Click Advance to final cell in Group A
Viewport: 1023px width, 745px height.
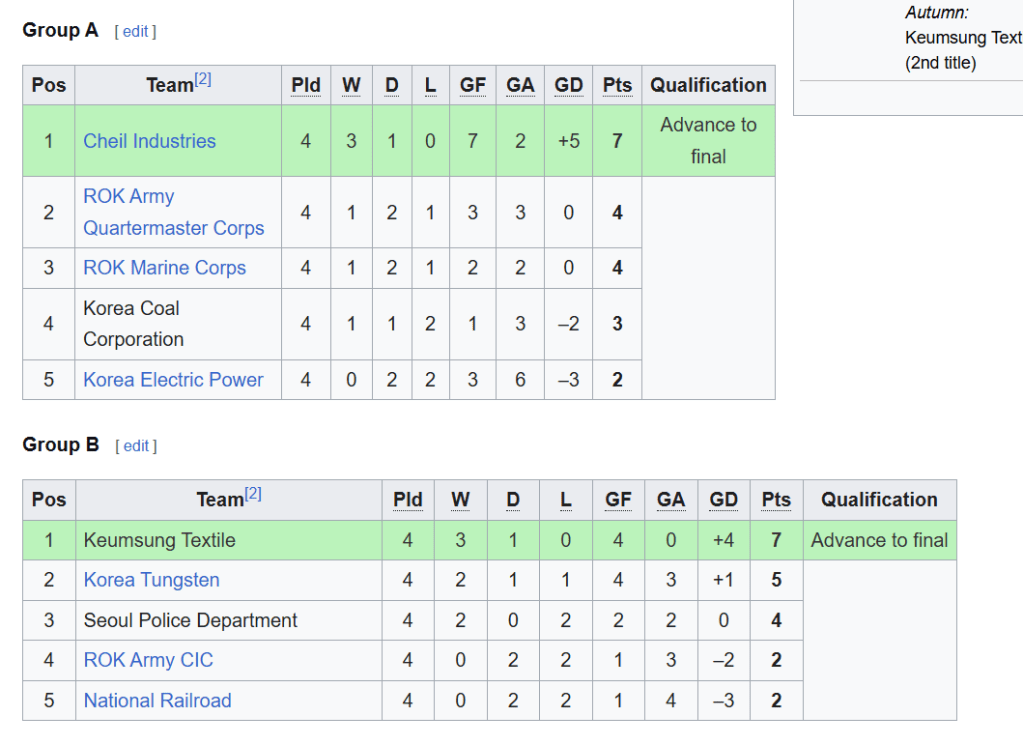tap(708, 141)
